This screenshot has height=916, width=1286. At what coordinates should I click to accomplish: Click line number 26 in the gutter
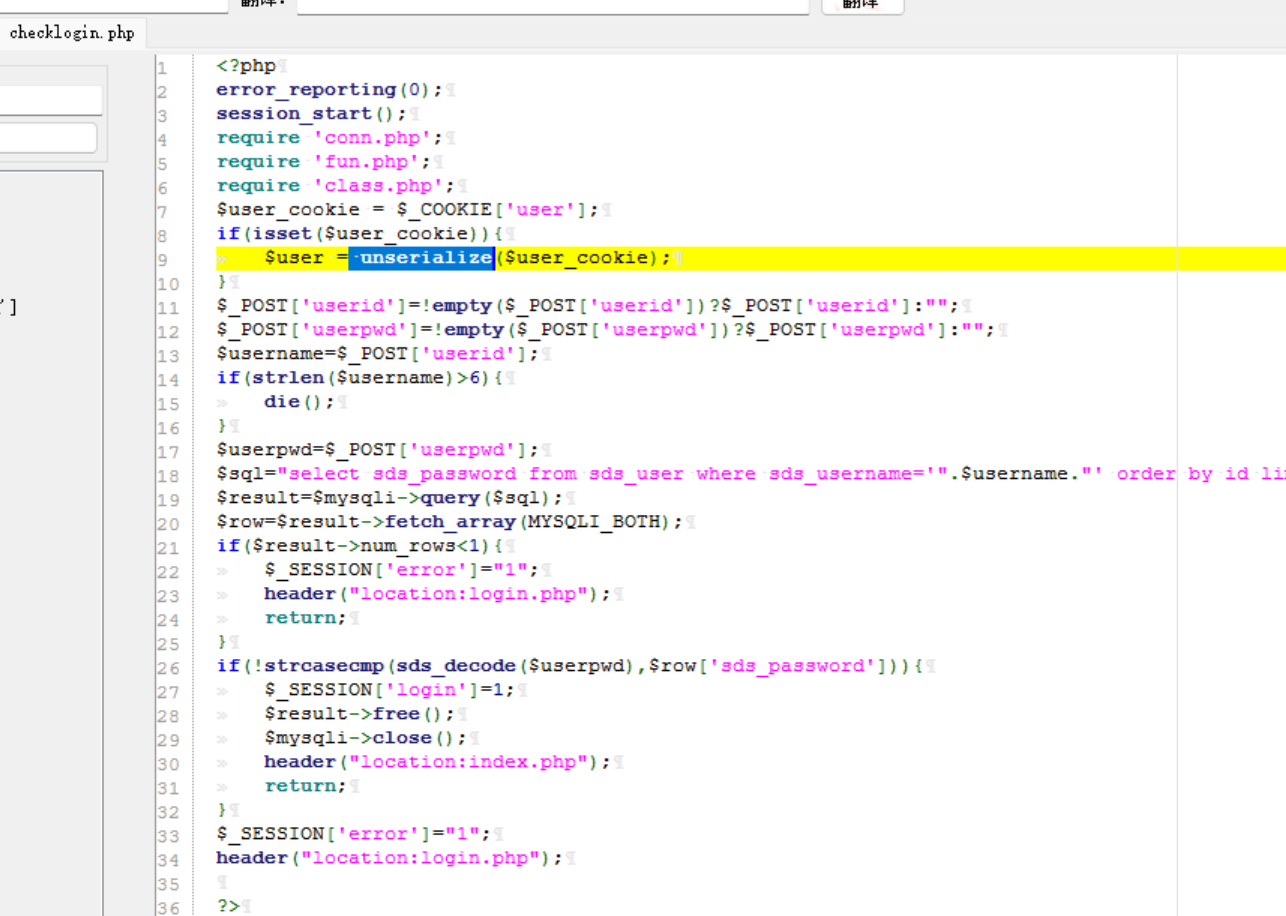coord(167,668)
